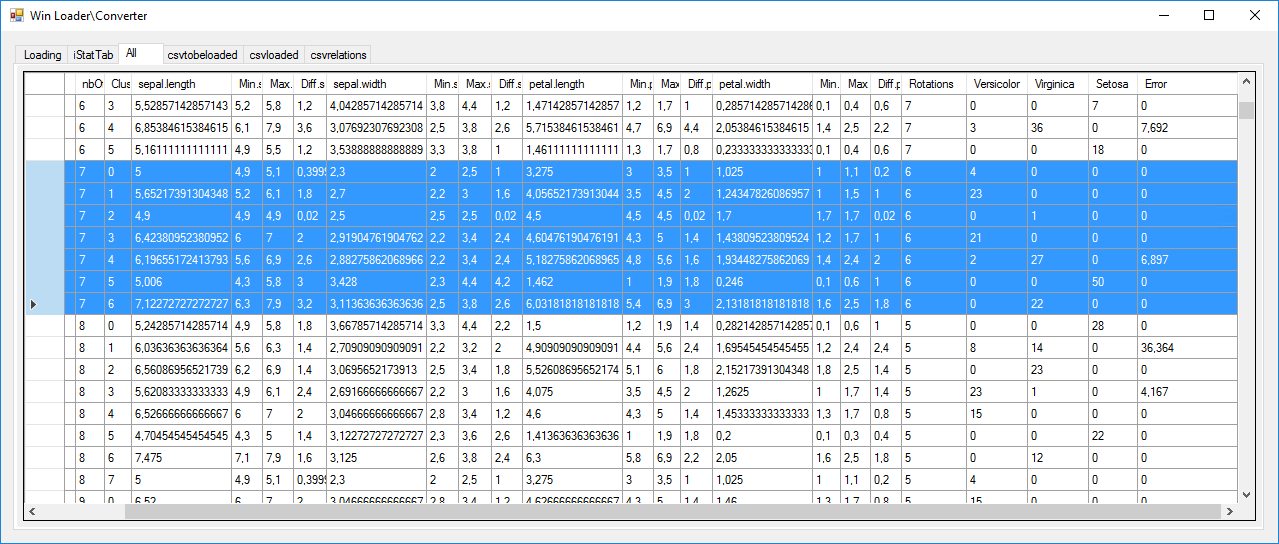Select Error cell 4,167
Screen dimensions: 1279x544
[1188, 392]
